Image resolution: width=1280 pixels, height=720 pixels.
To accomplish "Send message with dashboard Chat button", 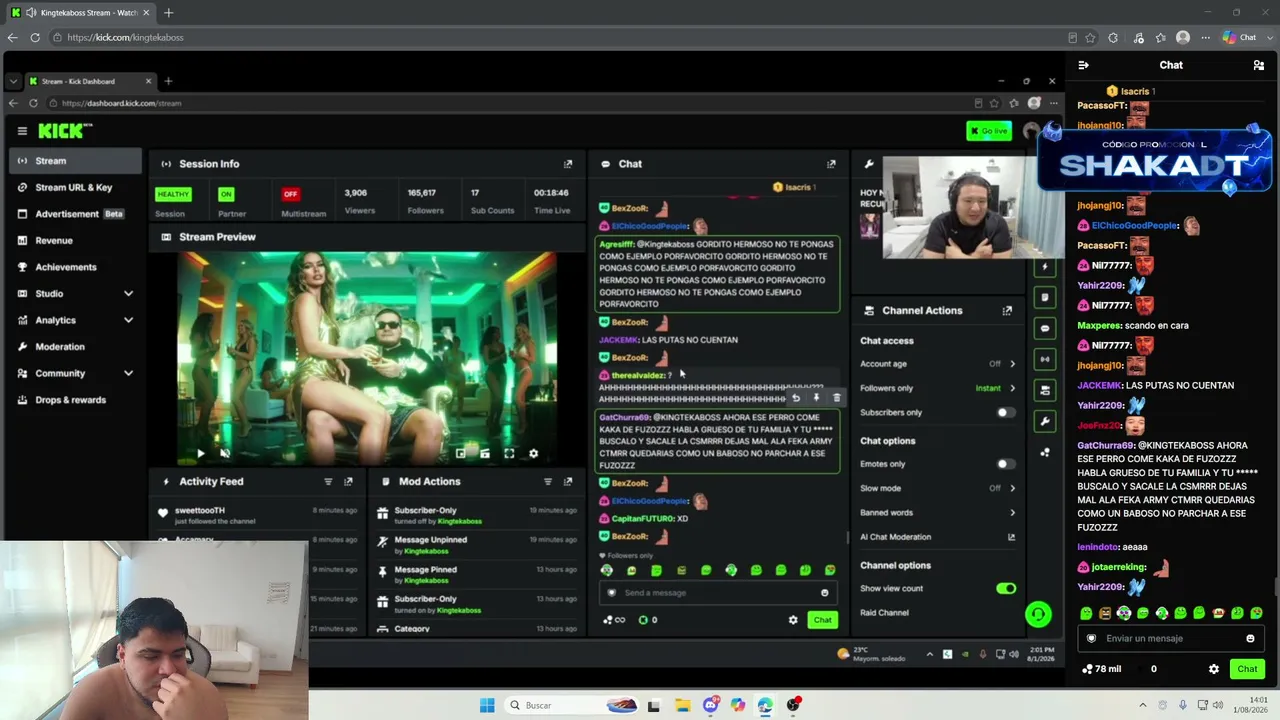I will 822,620.
